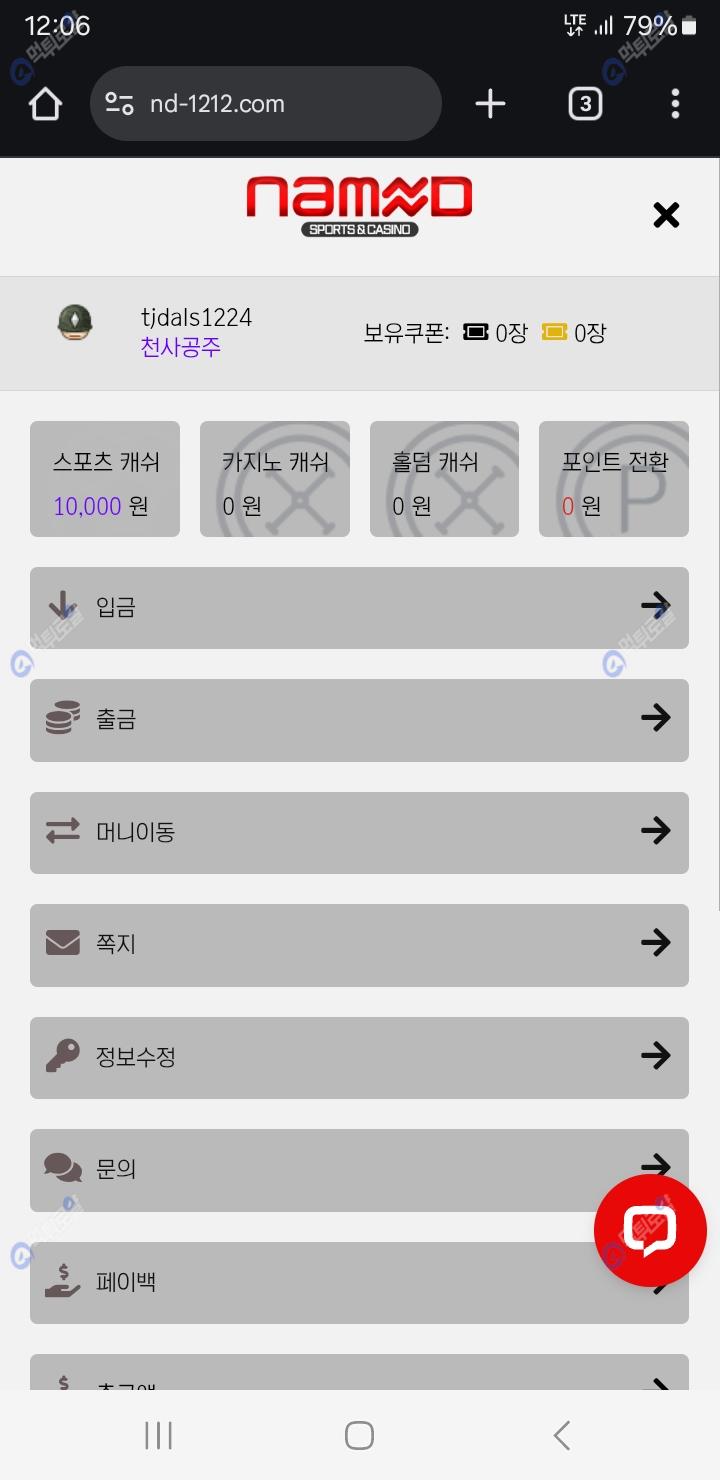Click the Named Sports & Casino logo

tap(359, 207)
